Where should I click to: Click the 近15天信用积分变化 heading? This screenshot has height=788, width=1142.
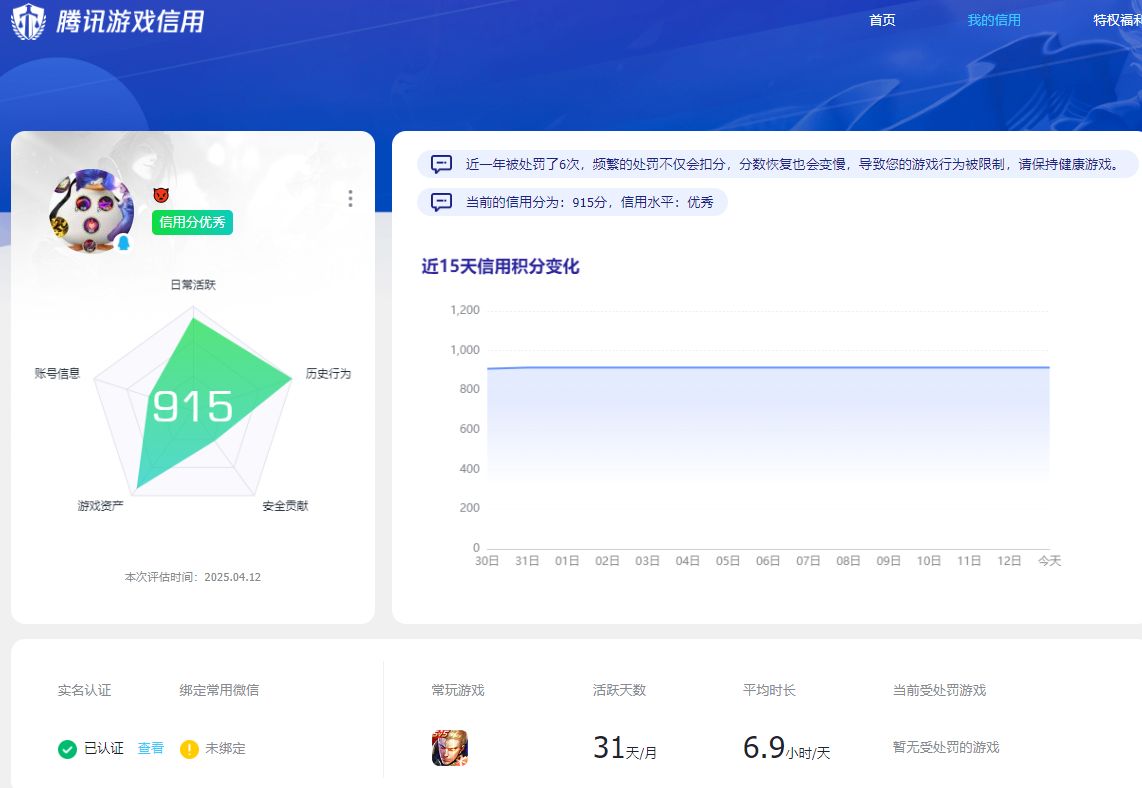[500, 266]
